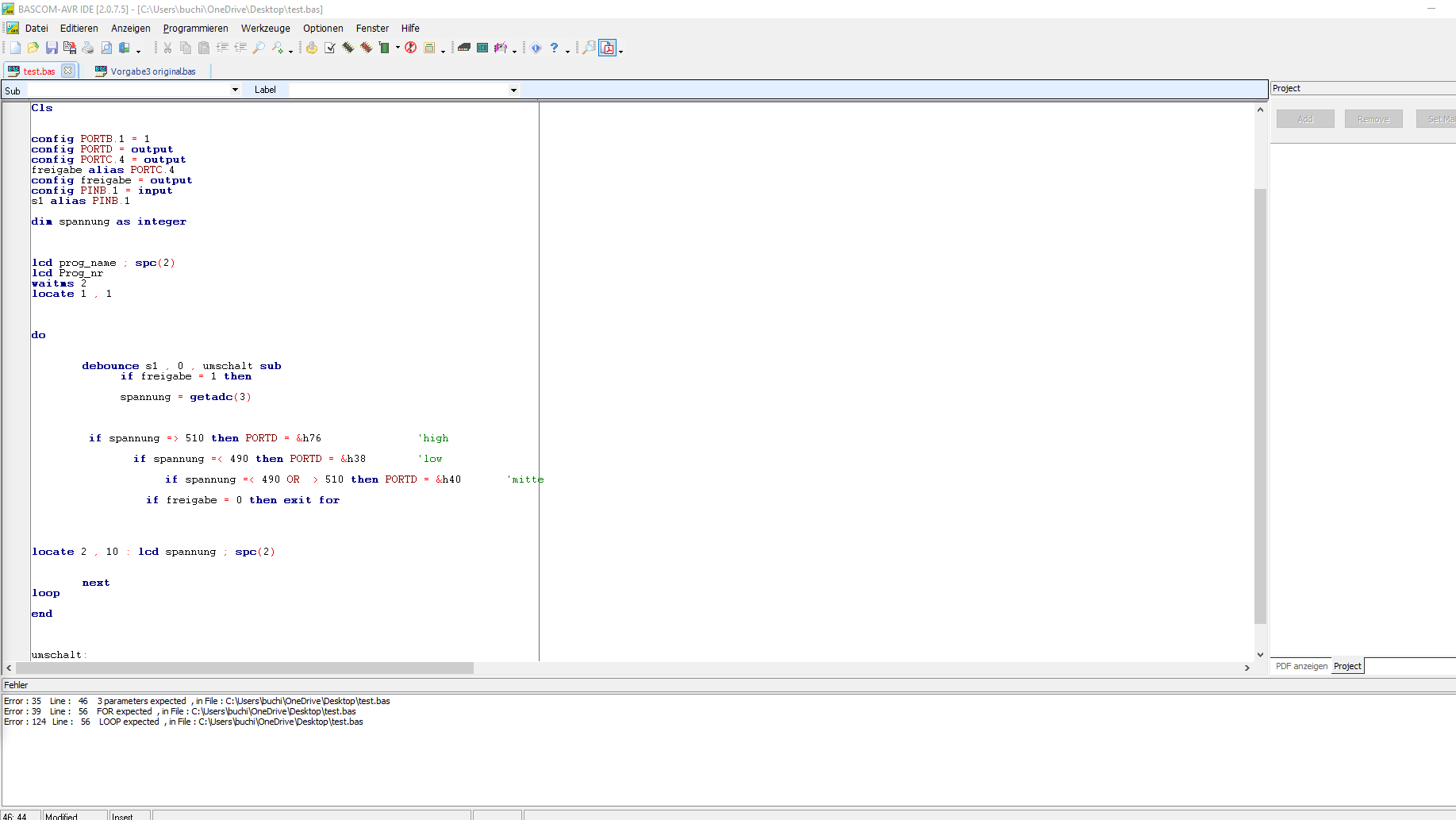Image resolution: width=1456 pixels, height=820 pixels.
Task: Compile program with black chip icon
Action: (348, 48)
